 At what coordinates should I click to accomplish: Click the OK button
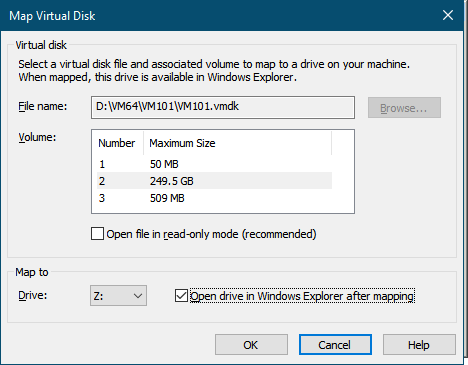pos(251,345)
